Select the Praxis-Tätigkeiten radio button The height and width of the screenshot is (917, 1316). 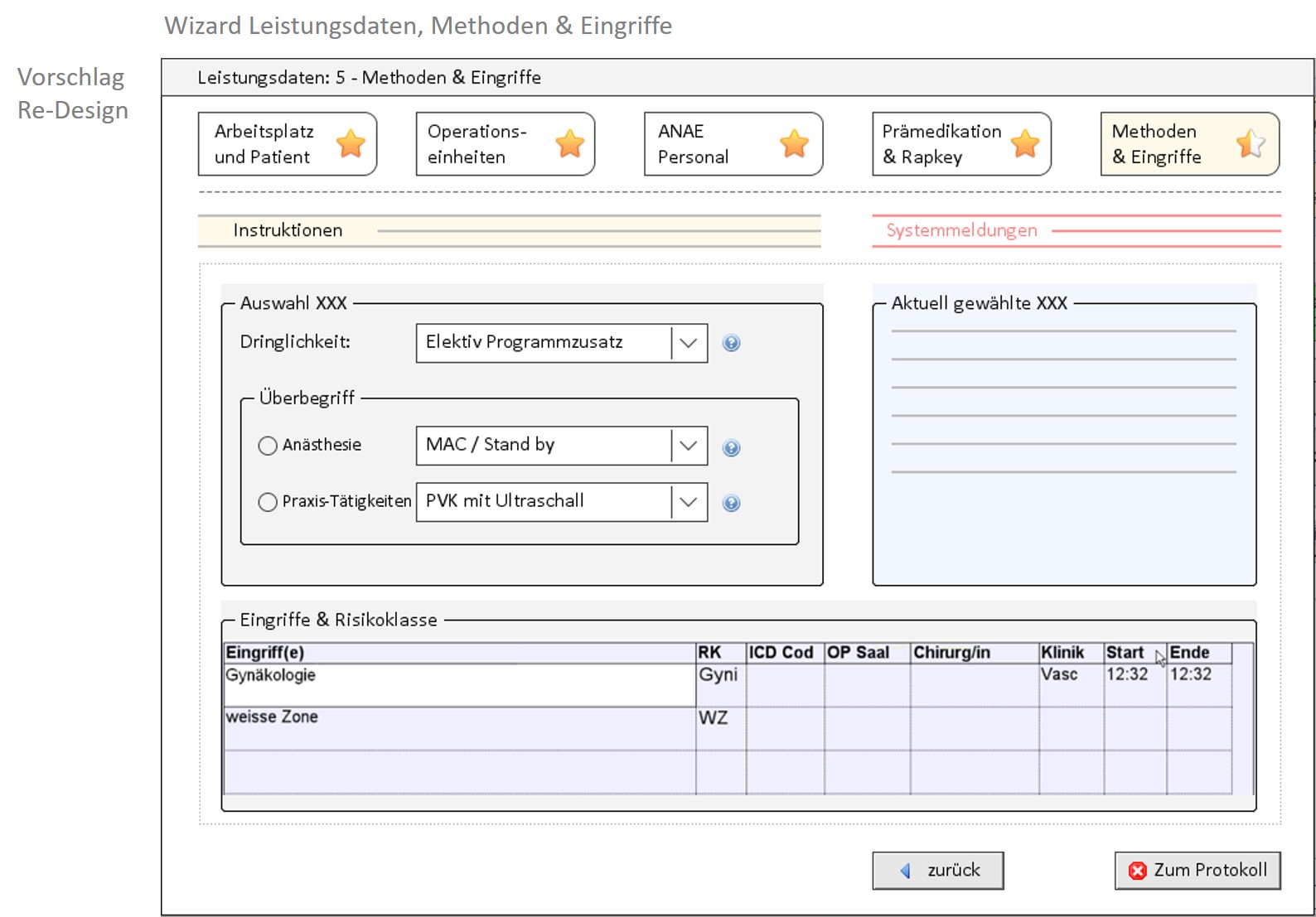coord(268,502)
